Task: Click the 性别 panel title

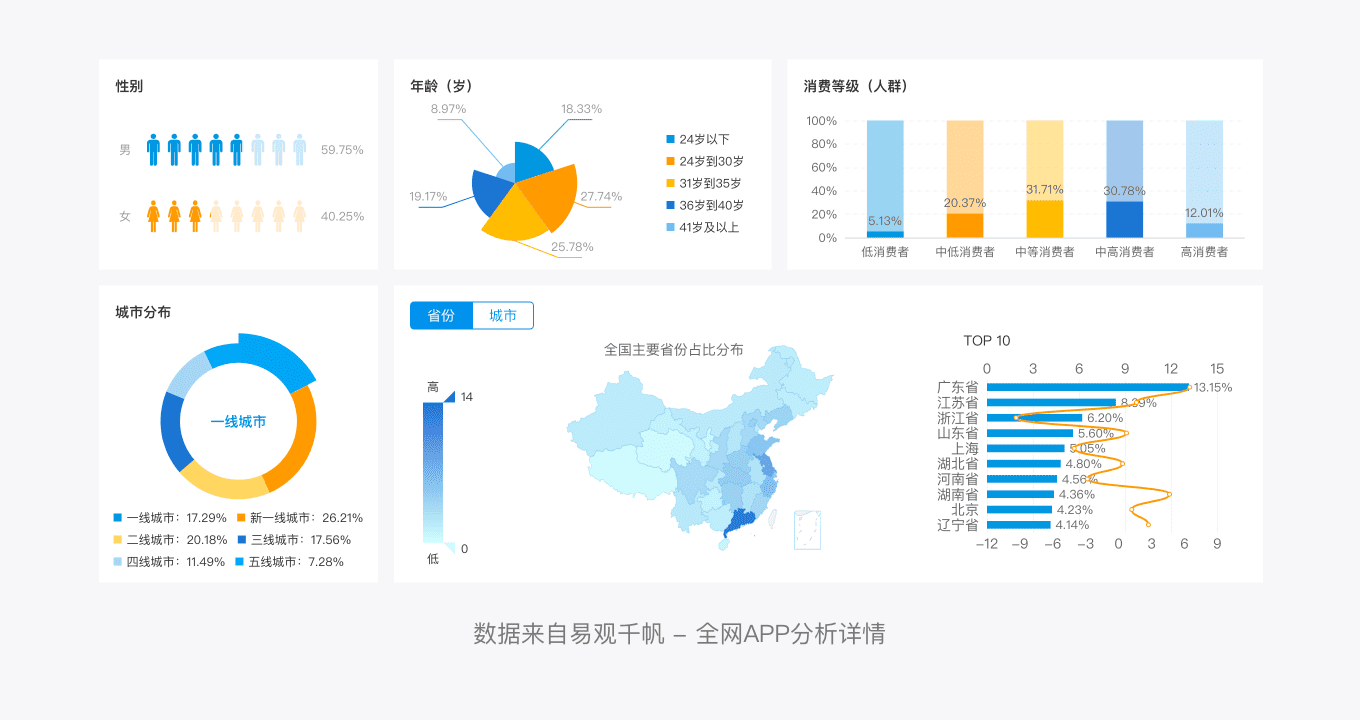Action: 129,86
